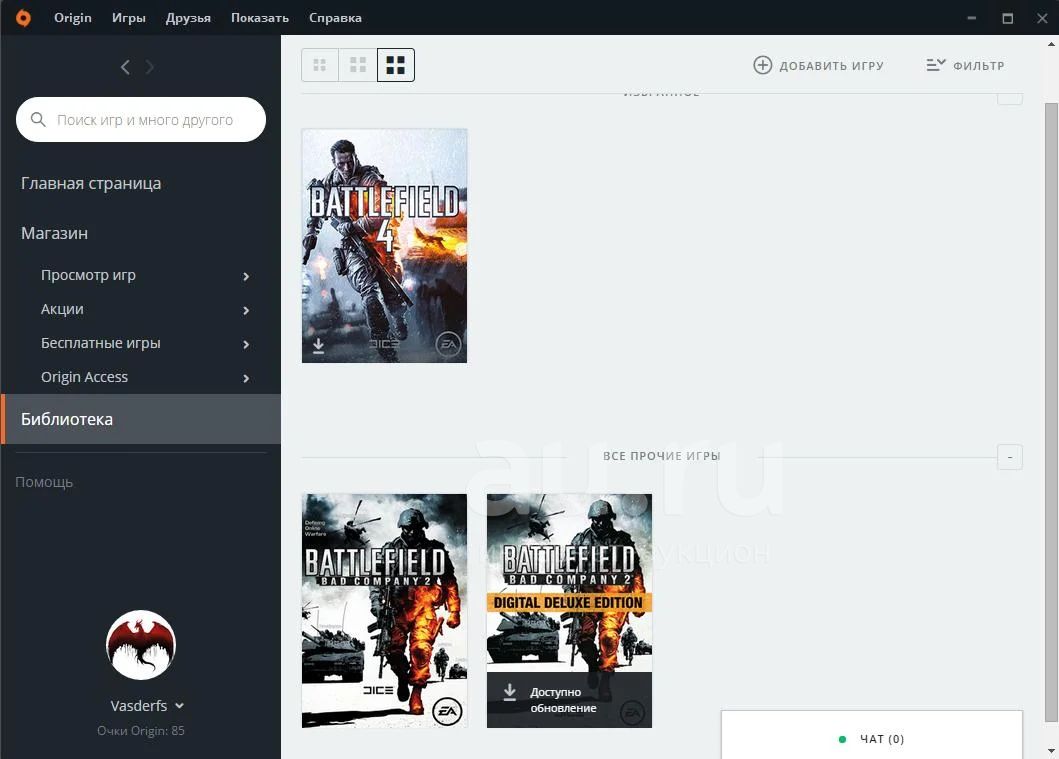
Task: Expand the Бесплатные игры chevron
Action: (246, 344)
